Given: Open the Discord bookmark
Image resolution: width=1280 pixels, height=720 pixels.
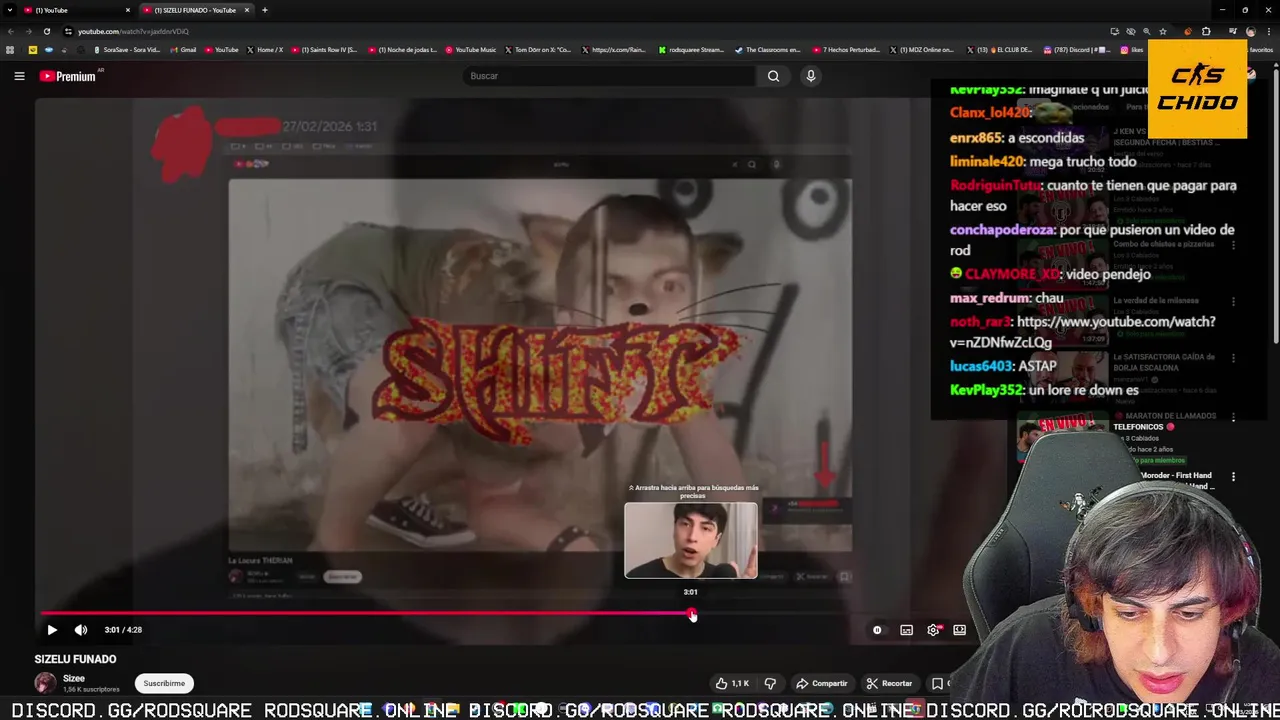Looking at the screenshot, I should tap(1076, 50).
